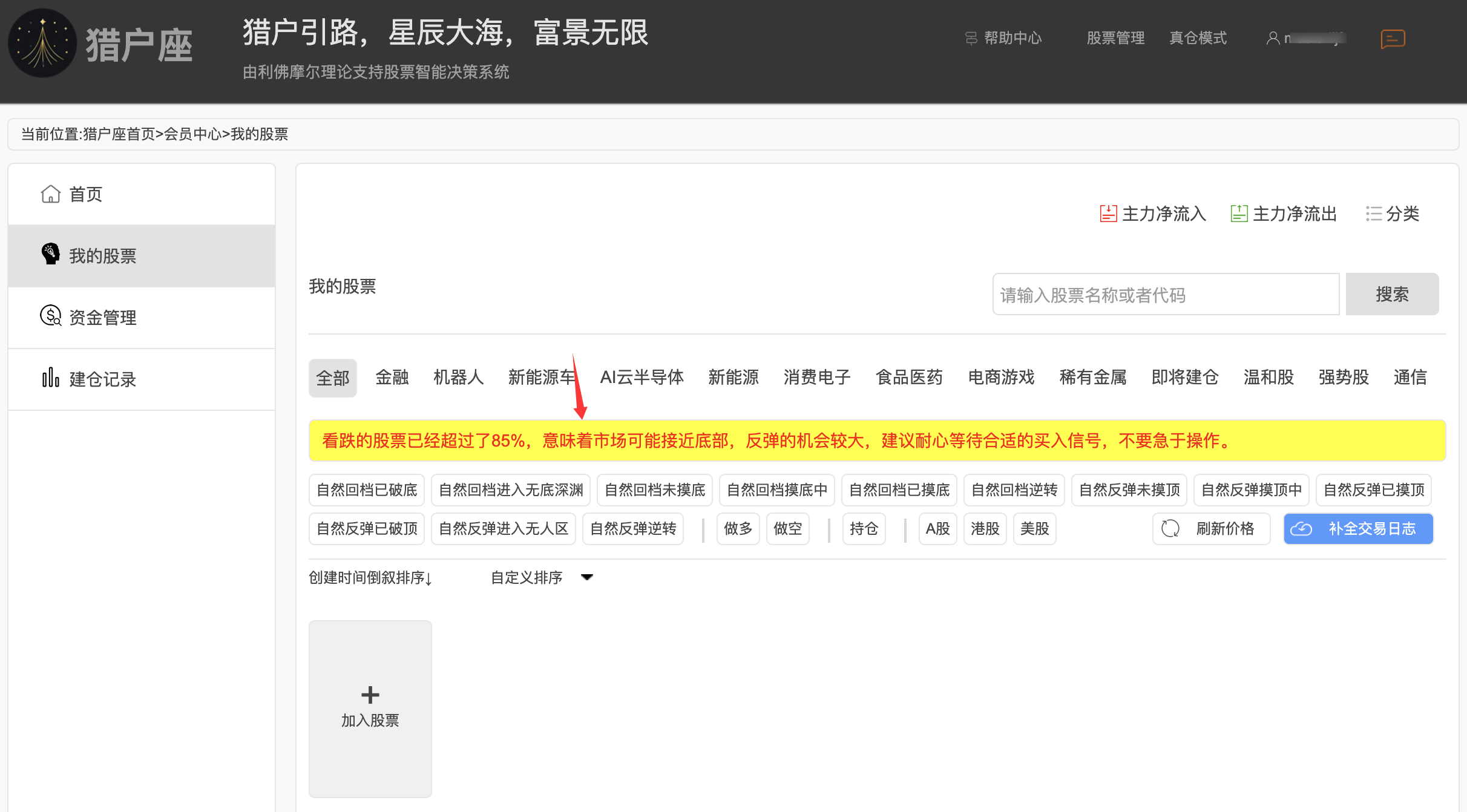Screen dimensions: 1467x812
Task: Toggle the 自然反弹逆转 filter
Action: pyautogui.click(x=633, y=529)
